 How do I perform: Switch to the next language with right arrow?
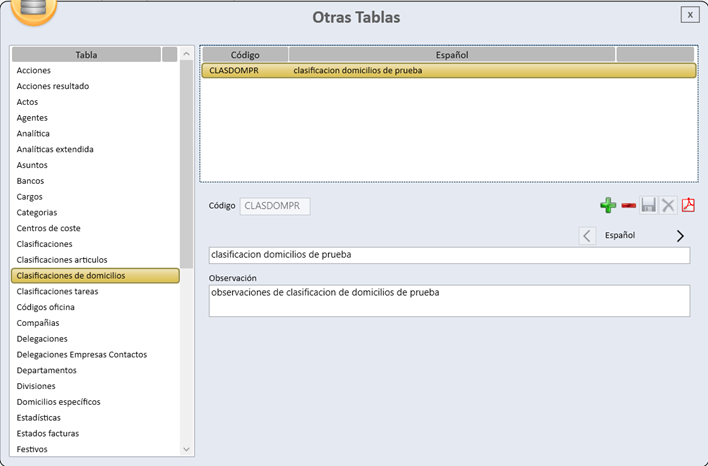pos(680,236)
